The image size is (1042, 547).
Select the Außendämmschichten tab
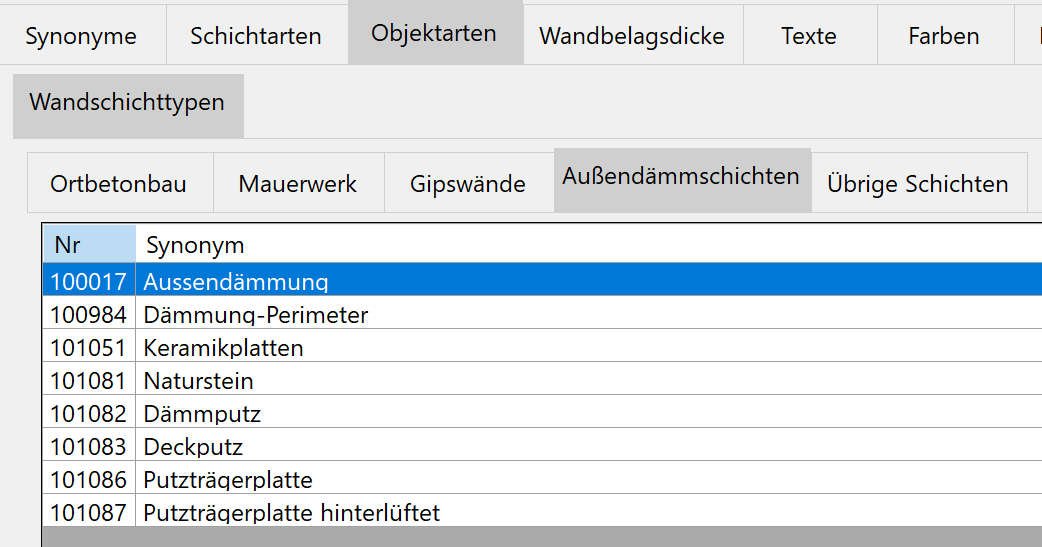pyautogui.click(x=682, y=179)
